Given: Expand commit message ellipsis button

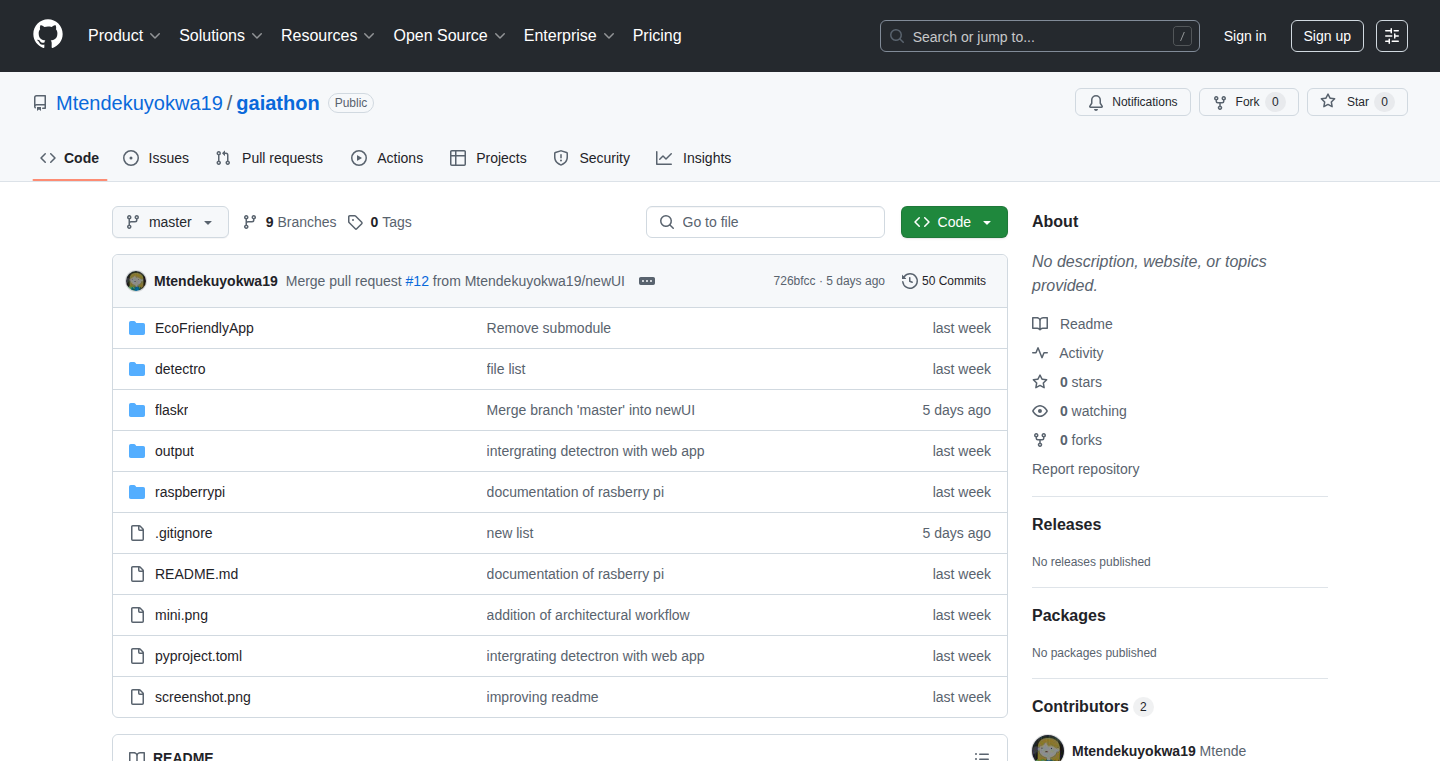Looking at the screenshot, I should pos(647,281).
